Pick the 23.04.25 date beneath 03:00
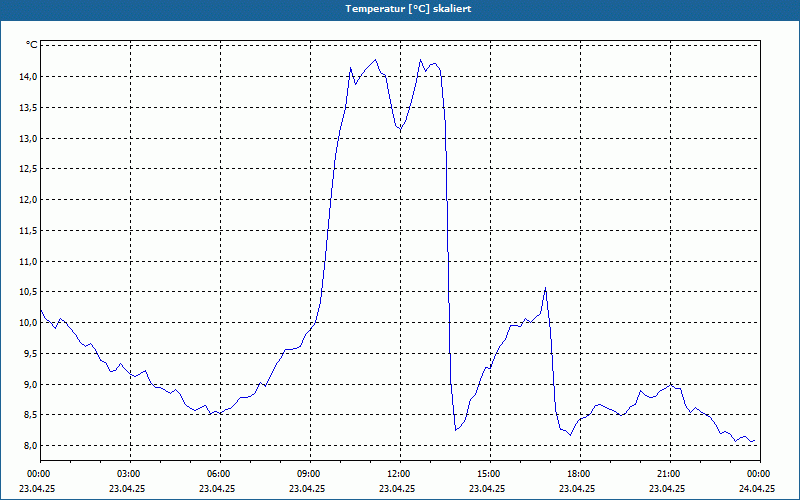 tap(127, 488)
